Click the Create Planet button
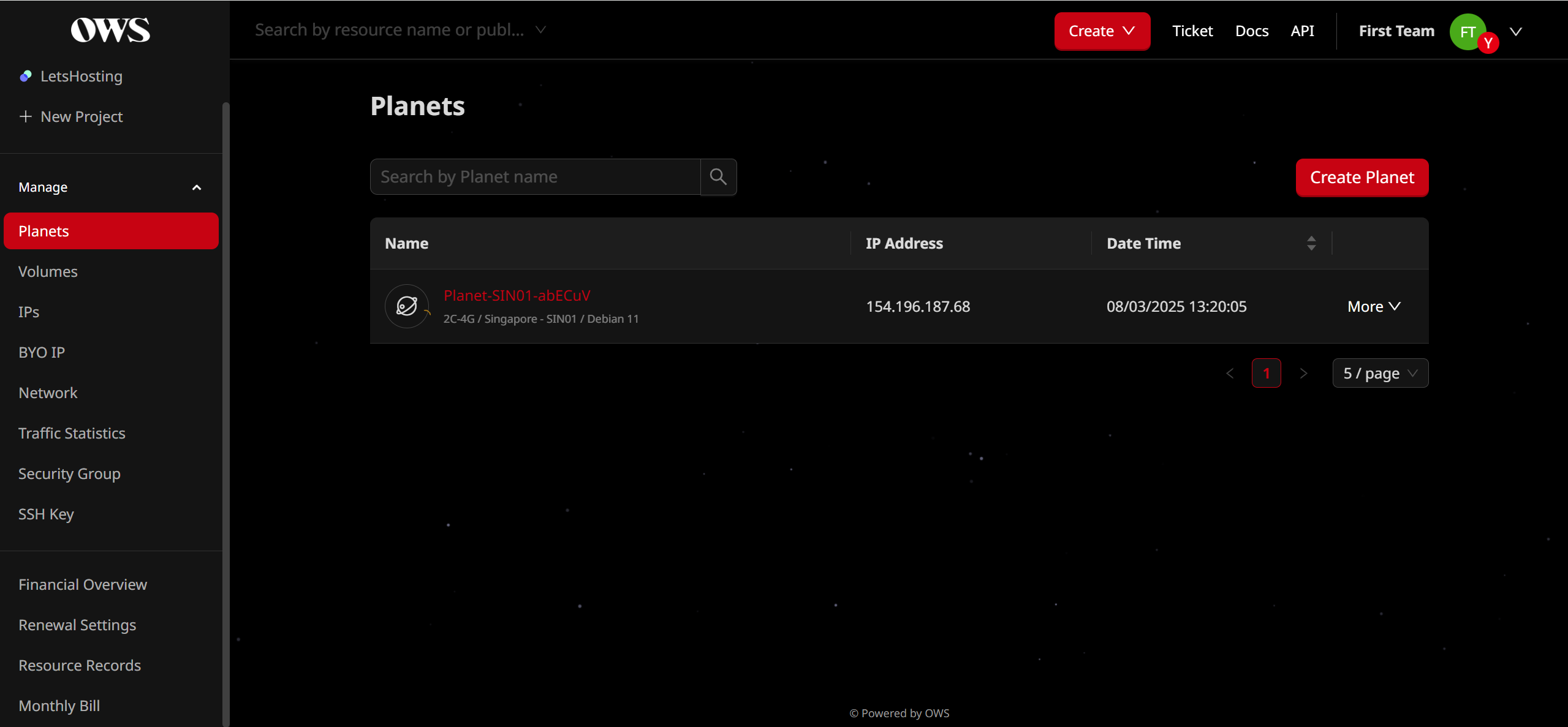This screenshot has width=1568, height=727. [x=1362, y=177]
